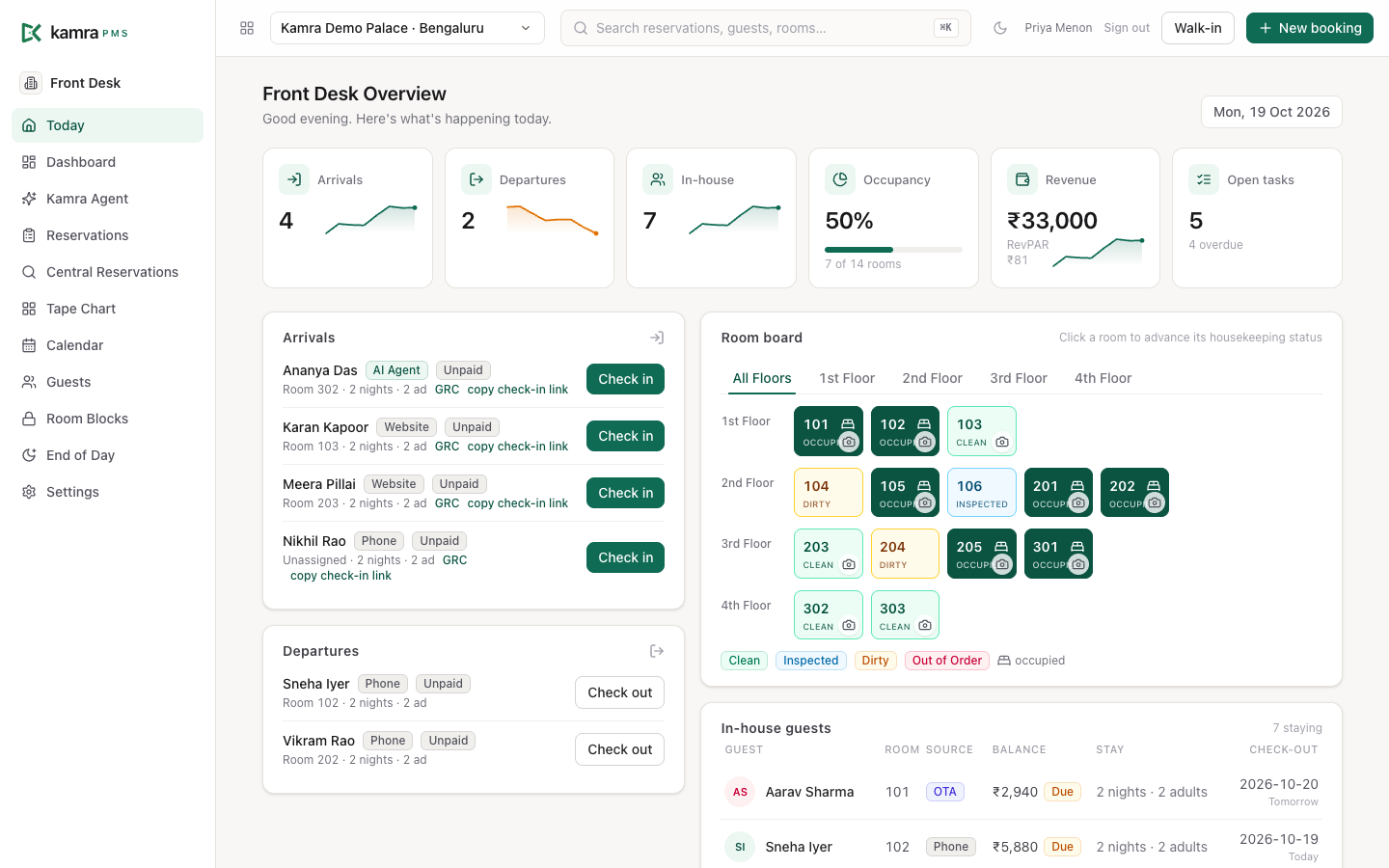This screenshot has width=1389, height=868.
Task: Click the Occupancy stat card icon
Action: point(840,179)
